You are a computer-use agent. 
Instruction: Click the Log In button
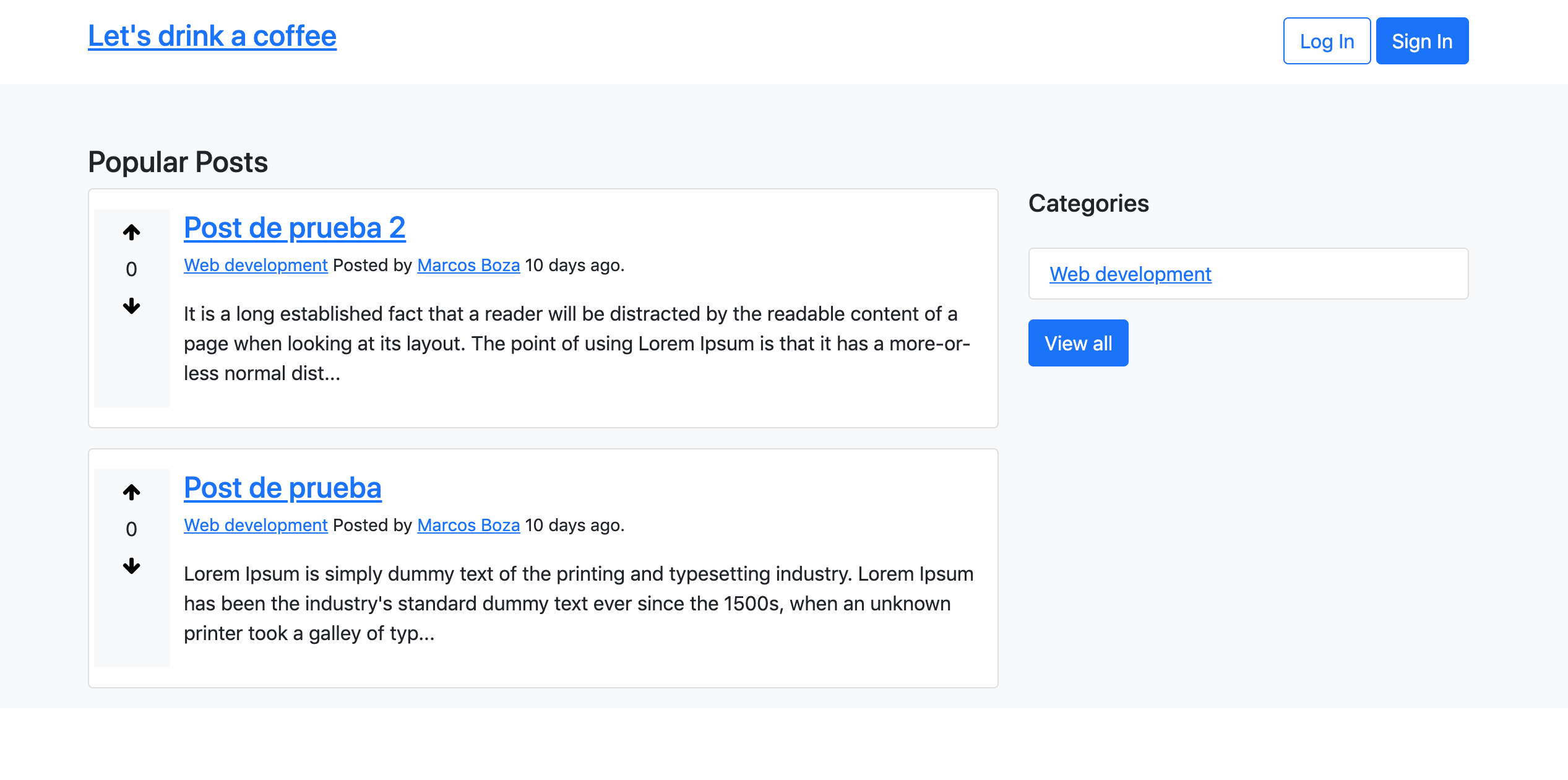[1326, 41]
